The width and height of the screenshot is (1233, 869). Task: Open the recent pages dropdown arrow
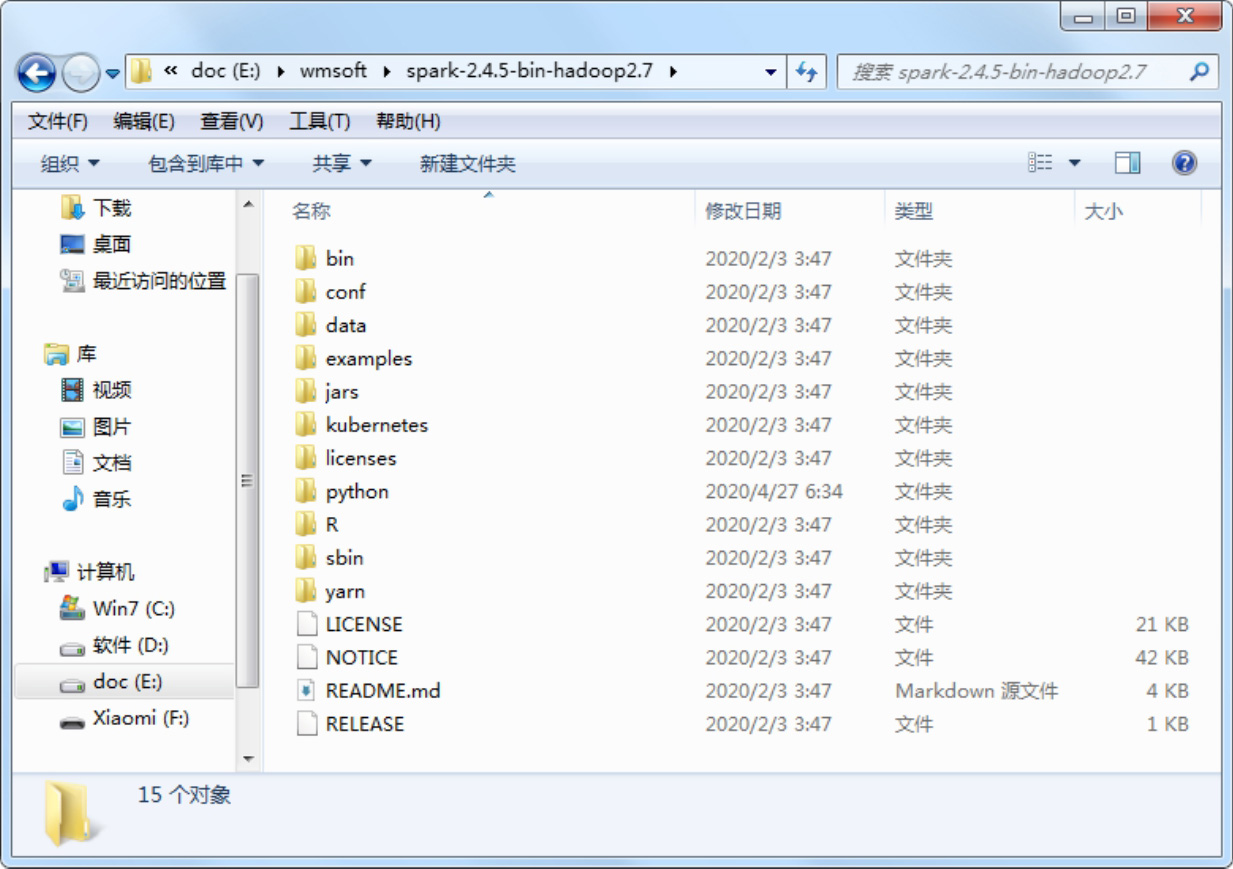tap(112, 73)
